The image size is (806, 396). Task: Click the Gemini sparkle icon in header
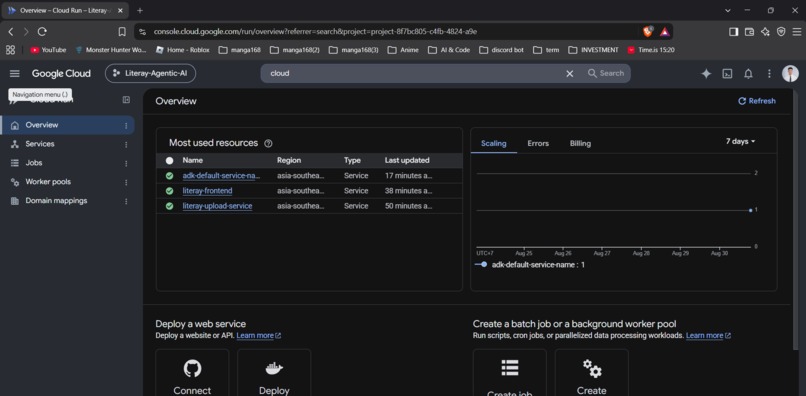tap(706, 74)
